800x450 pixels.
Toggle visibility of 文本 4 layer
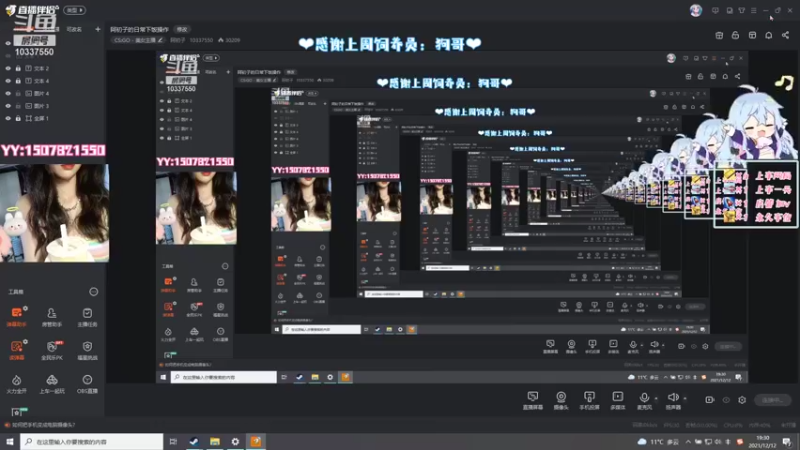[8, 81]
